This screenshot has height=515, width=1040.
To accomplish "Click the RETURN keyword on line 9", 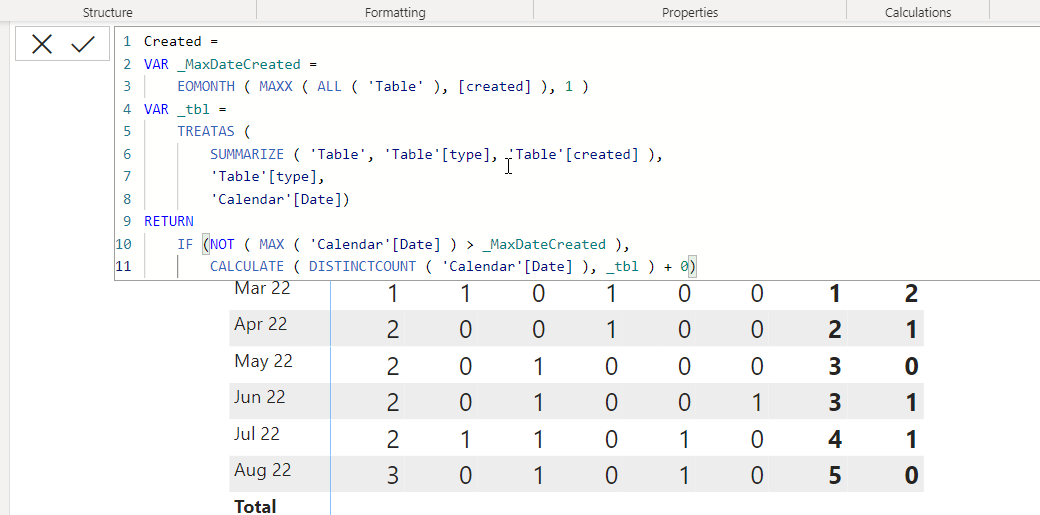I will tap(168, 221).
